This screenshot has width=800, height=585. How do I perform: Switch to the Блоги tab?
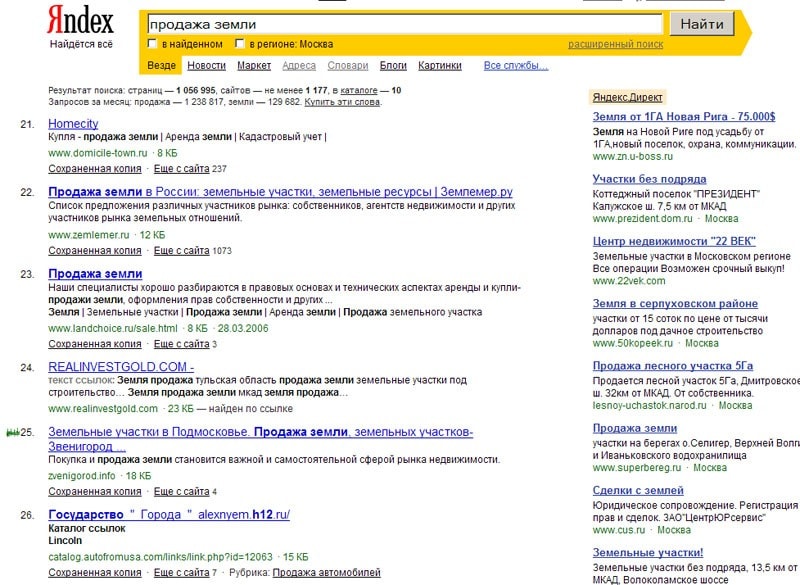393,65
